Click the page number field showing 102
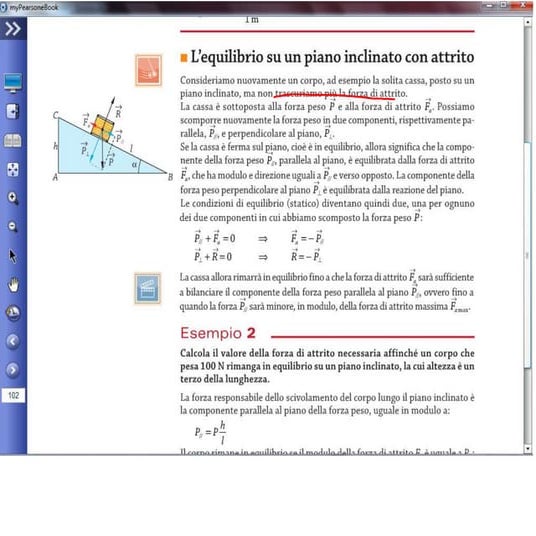 pyautogui.click(x=13, y=396)
